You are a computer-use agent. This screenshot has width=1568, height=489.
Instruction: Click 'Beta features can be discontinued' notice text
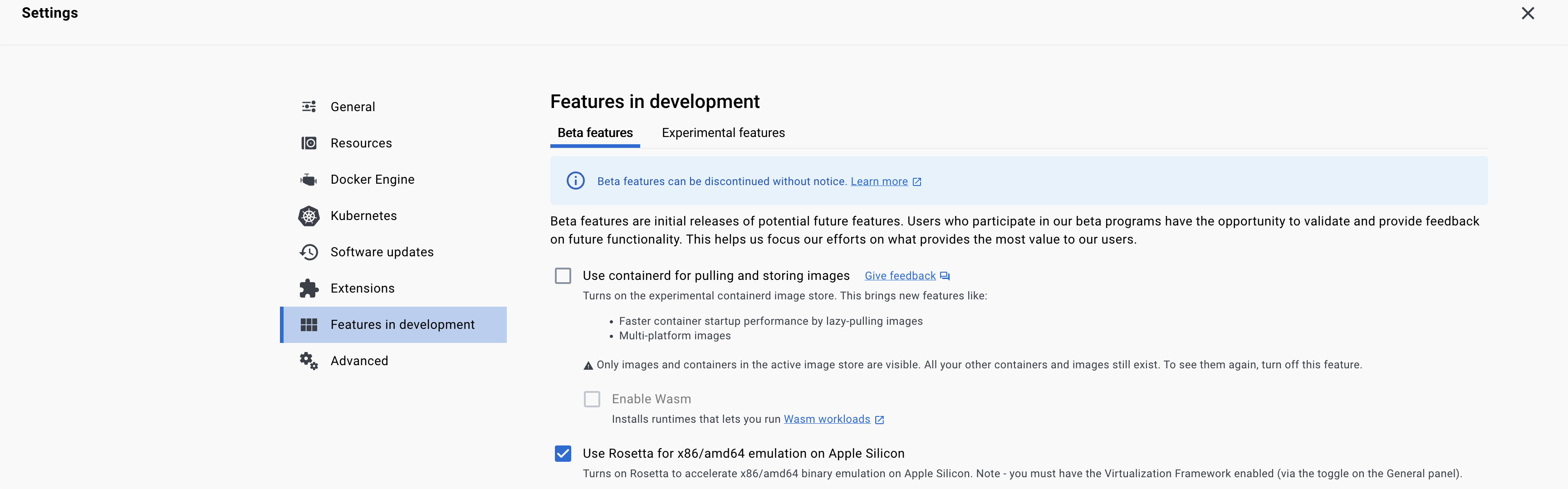(722, 181)
